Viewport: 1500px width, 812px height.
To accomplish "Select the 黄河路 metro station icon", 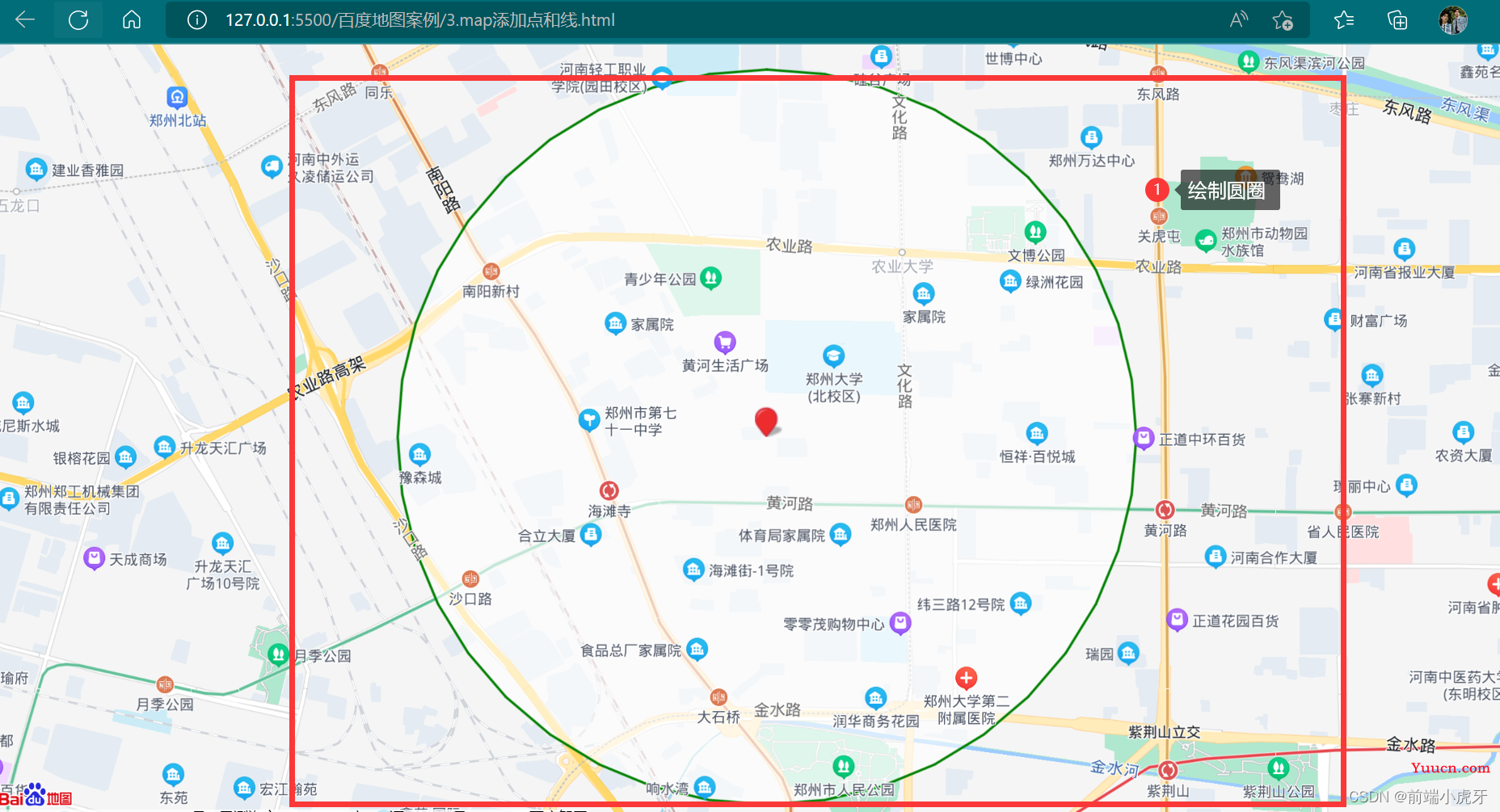I will (x=1165, y=510).
